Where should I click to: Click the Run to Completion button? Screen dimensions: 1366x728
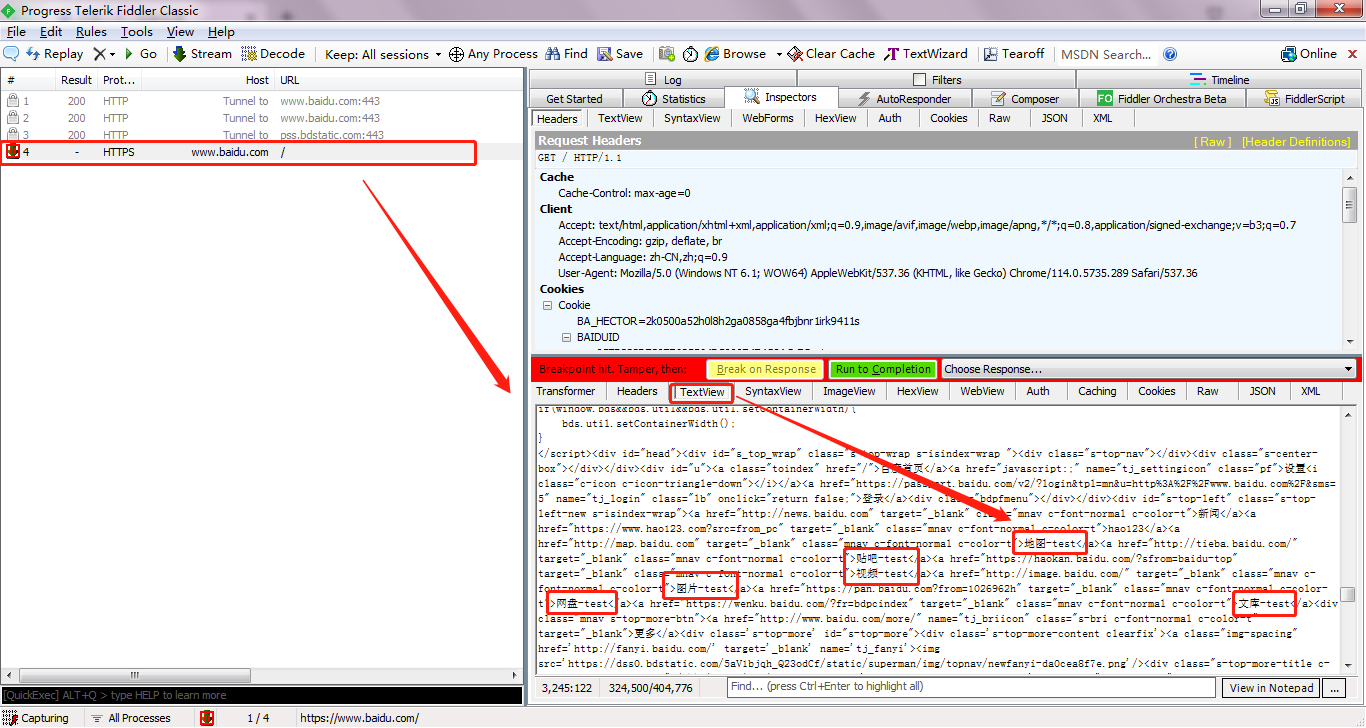883,369
